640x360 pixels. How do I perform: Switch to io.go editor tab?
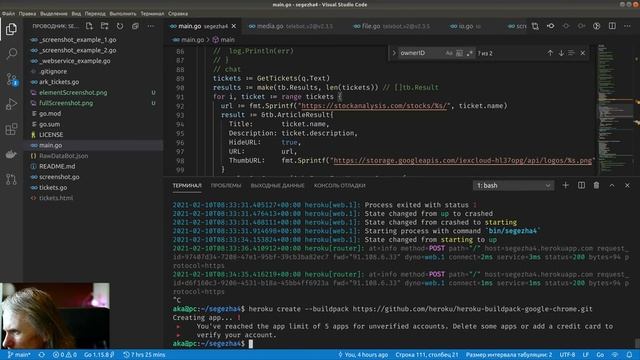coord(465,26)
